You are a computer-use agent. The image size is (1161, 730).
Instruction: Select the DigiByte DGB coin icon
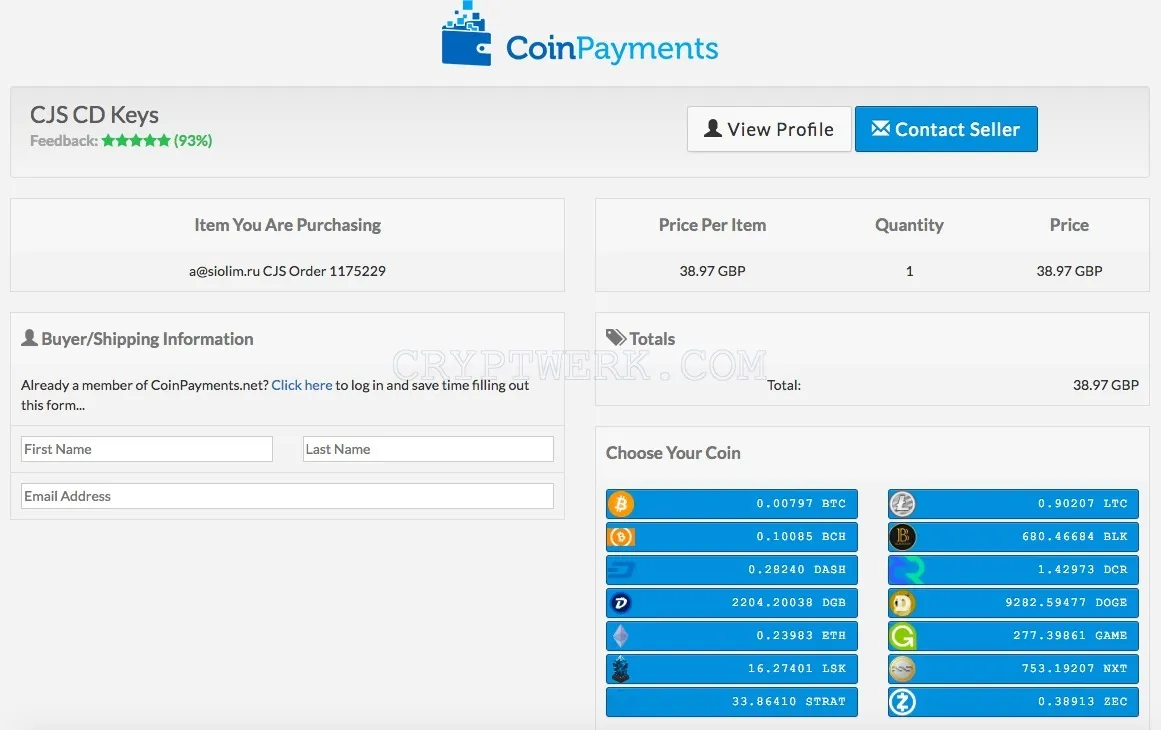[620, 603]
